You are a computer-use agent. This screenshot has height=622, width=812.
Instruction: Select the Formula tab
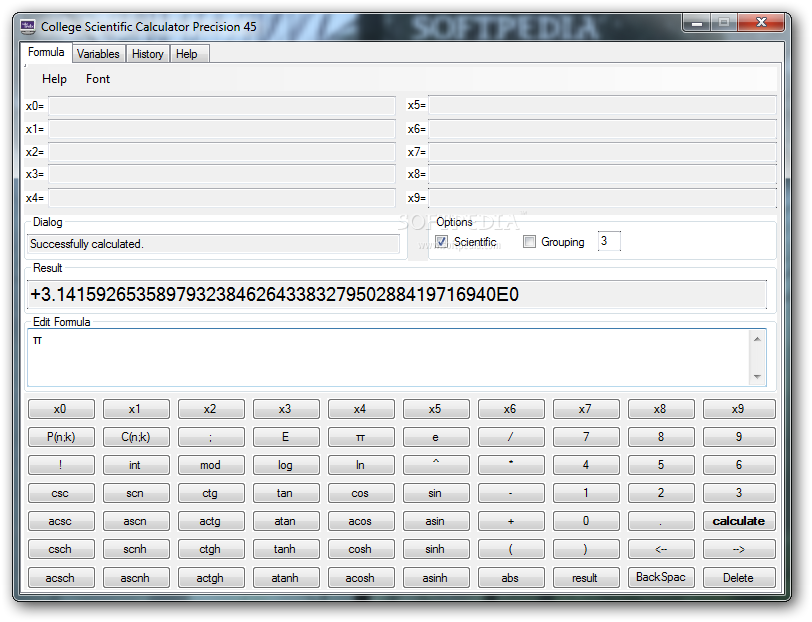pos(46,52)
